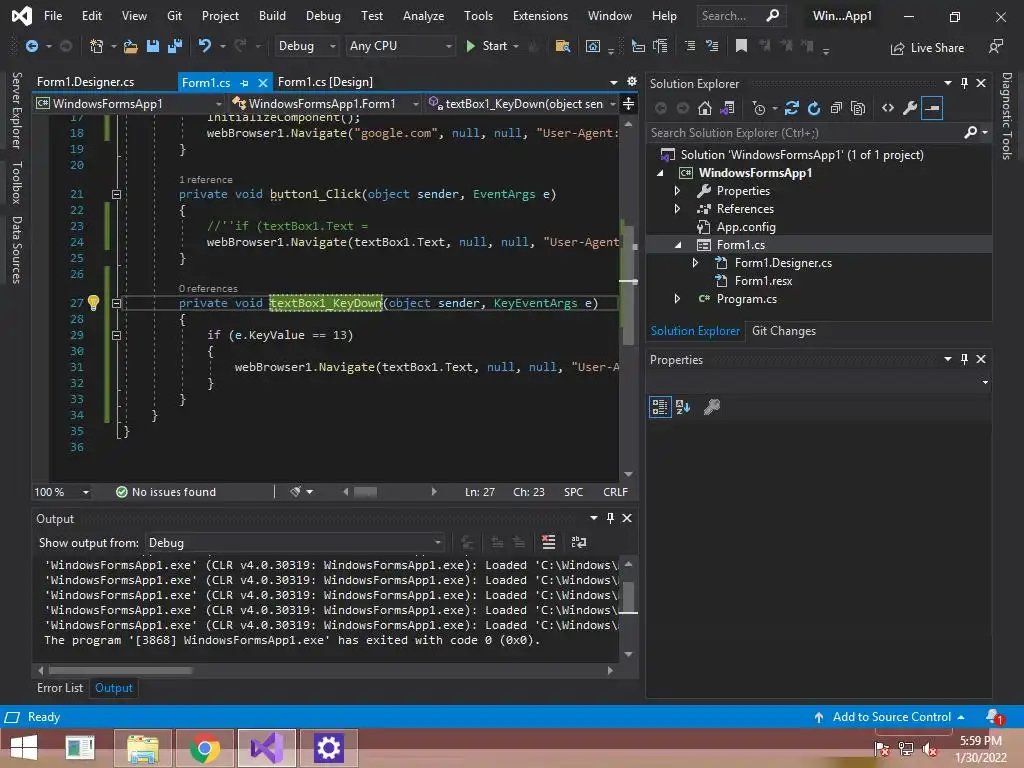This screenshot has height=768, width=1024.
Task: Open Solution Explorer Properties wrench icon
Action: pyautogui.click(x=909, y=108)
